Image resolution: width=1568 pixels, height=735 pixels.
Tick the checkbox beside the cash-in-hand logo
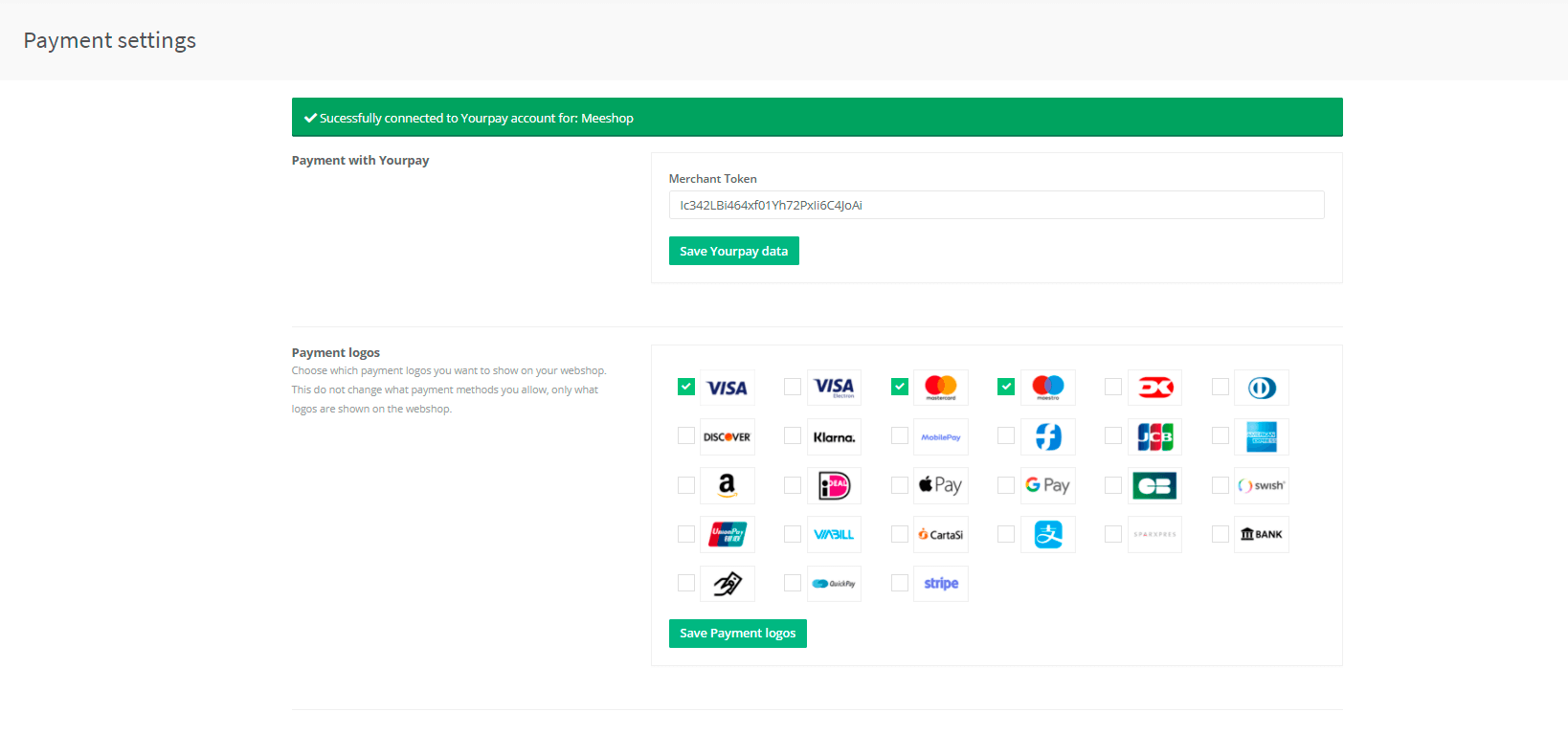pos(685,583)
